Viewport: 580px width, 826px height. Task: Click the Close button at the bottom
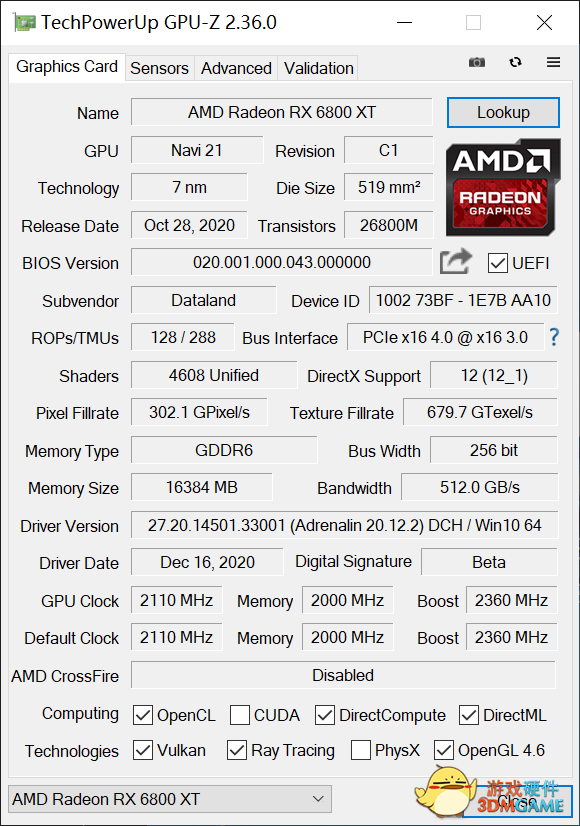517,801
